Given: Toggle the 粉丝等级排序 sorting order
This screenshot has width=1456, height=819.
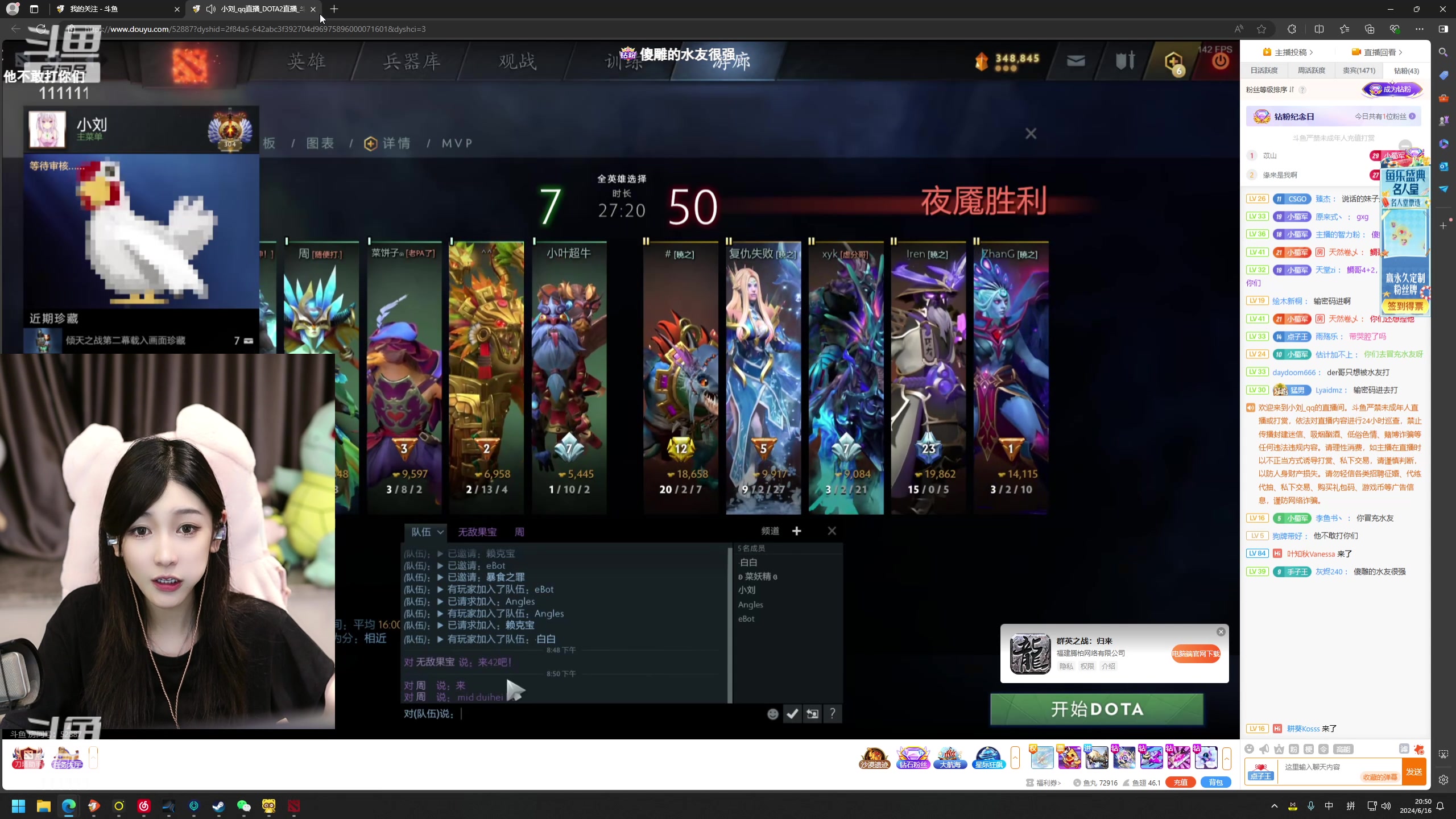Looking at the screenshot, I should click(1292, 90).
